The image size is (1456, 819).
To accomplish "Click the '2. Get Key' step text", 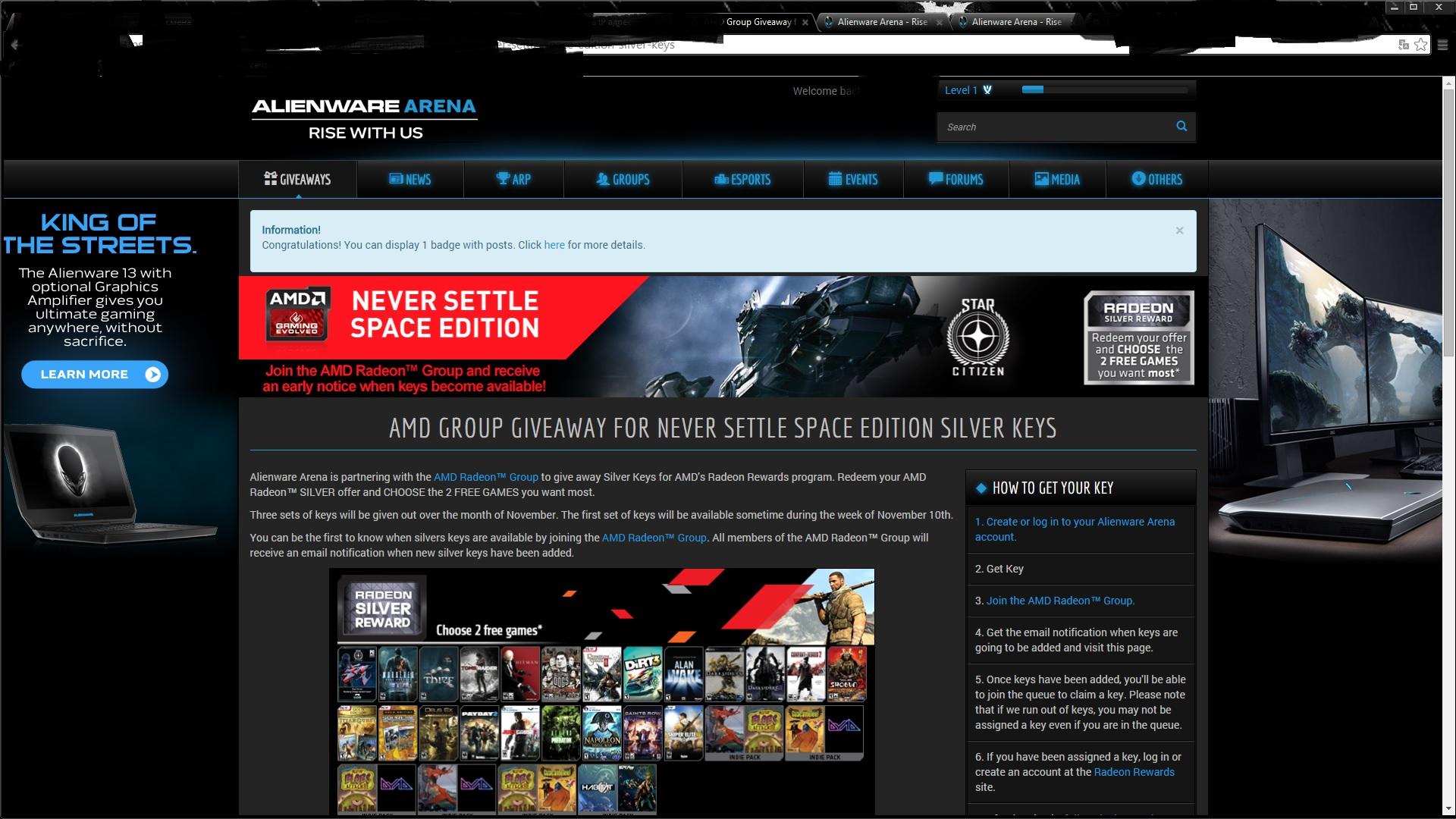I will [x=999, y=569].
